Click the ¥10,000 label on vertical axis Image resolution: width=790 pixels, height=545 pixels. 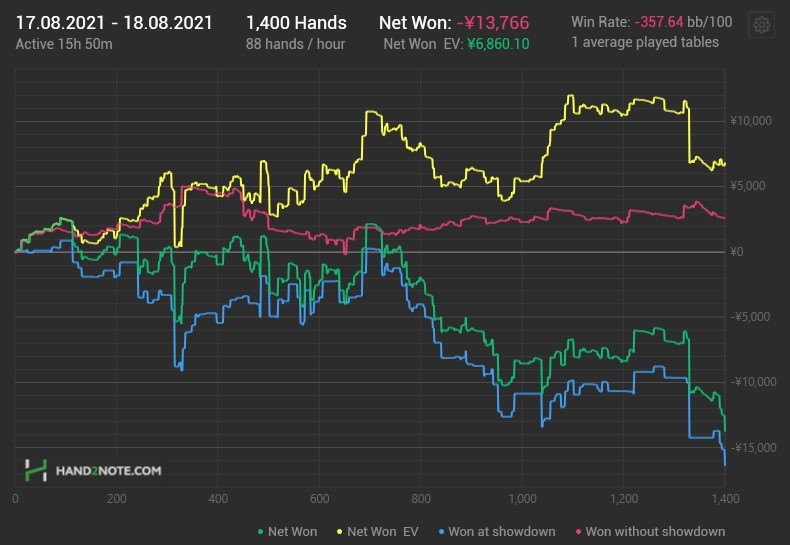(751, 121)
